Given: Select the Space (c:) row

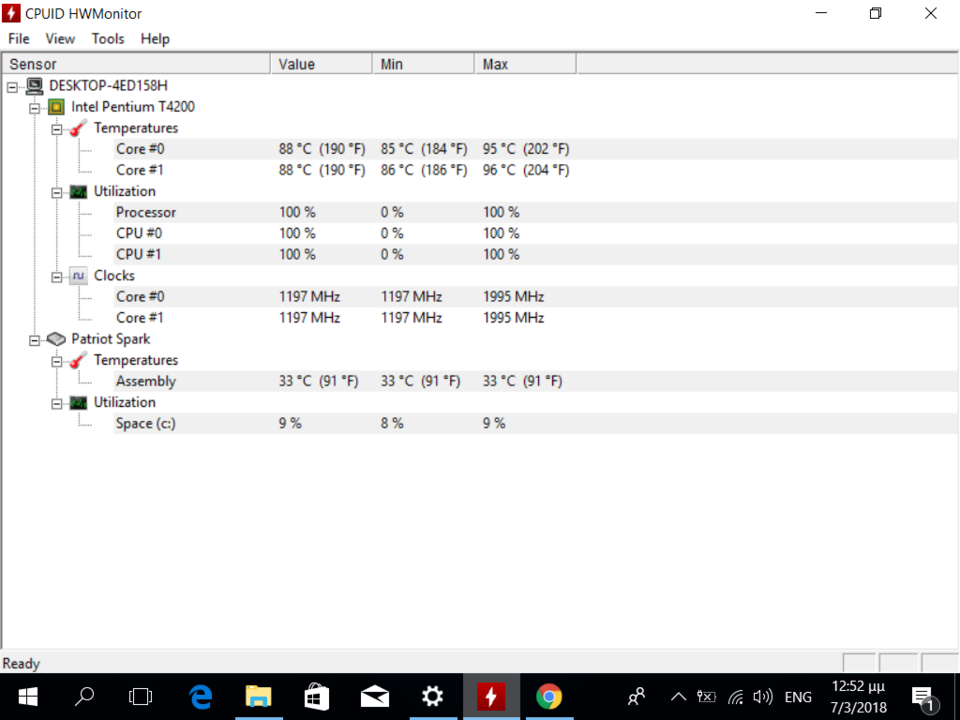Looking at the screenshot, I should (536, 424).
